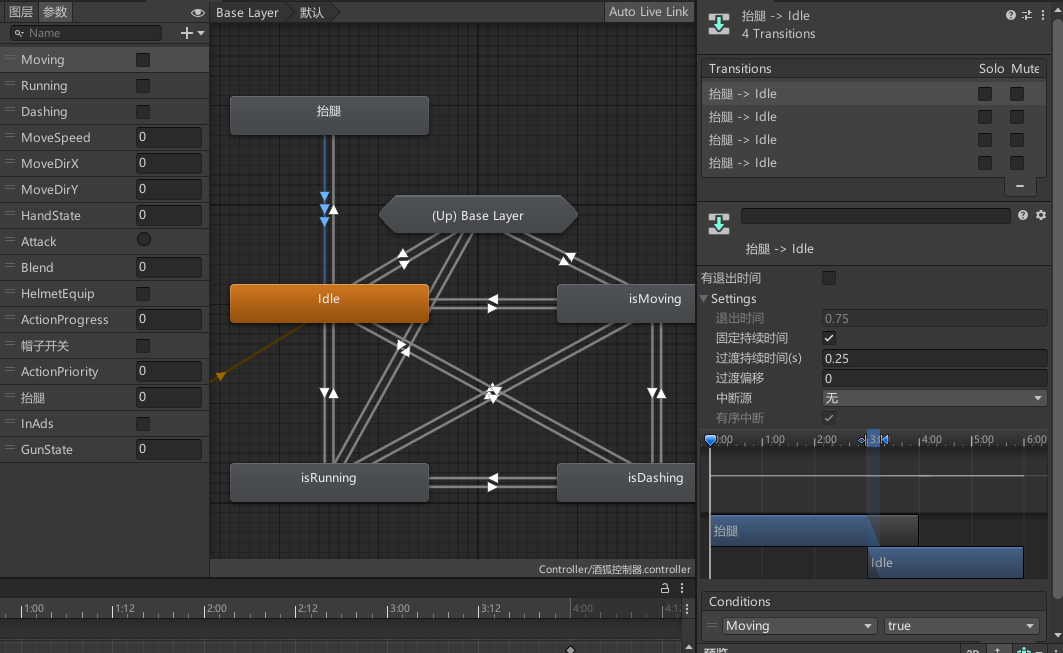This screenshot has width=1063, height=653.
Task: Enable the Running parameter checkbox
Action: pyautogui.click(x=143, y=86)
